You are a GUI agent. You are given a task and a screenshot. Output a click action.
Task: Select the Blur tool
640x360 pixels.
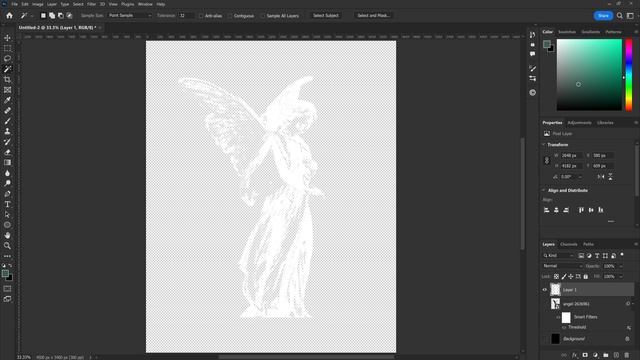7,173
